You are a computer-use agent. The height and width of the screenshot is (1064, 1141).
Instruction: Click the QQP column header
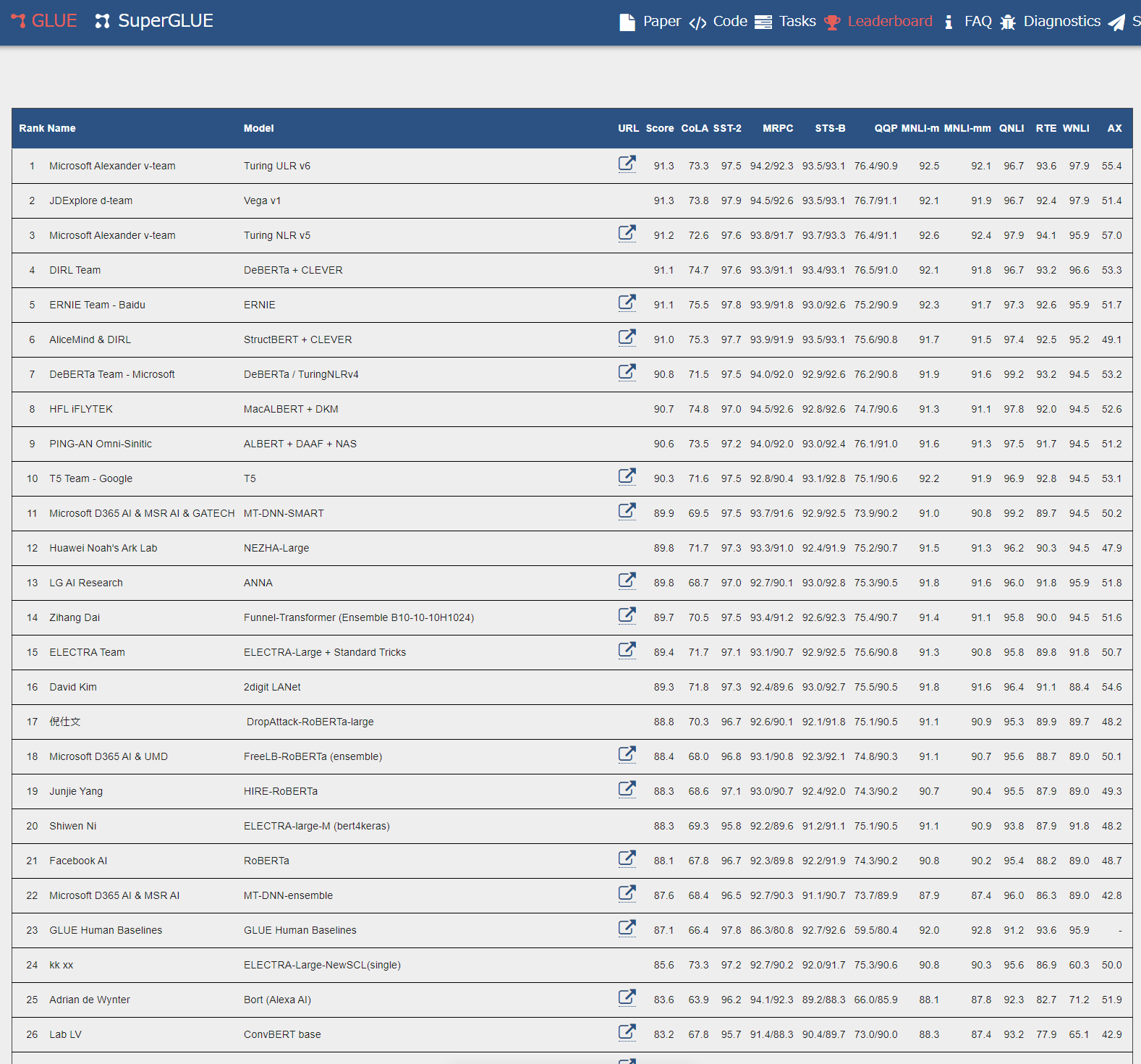(x=886, y=128)
